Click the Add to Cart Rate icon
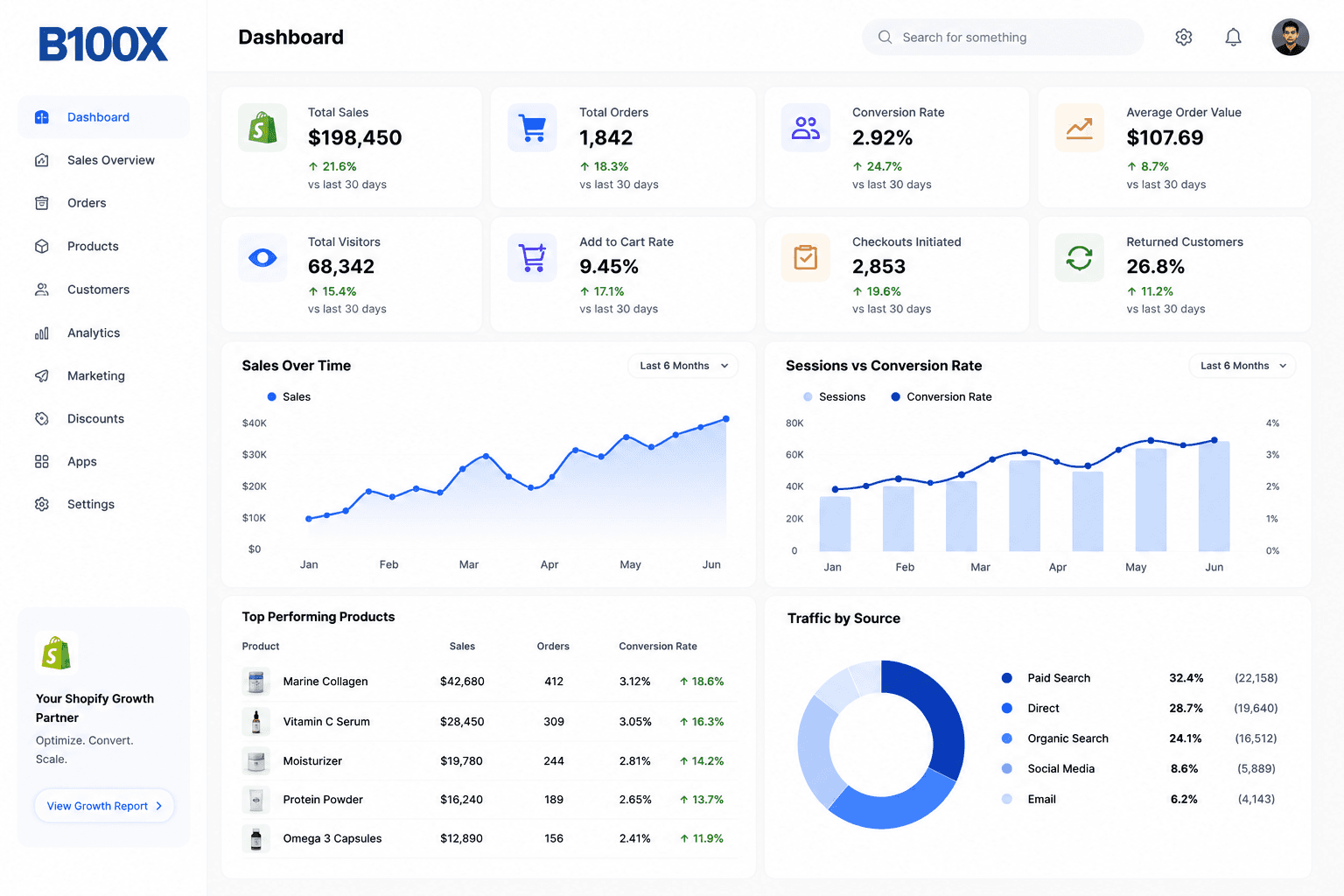 click(532, 257)
